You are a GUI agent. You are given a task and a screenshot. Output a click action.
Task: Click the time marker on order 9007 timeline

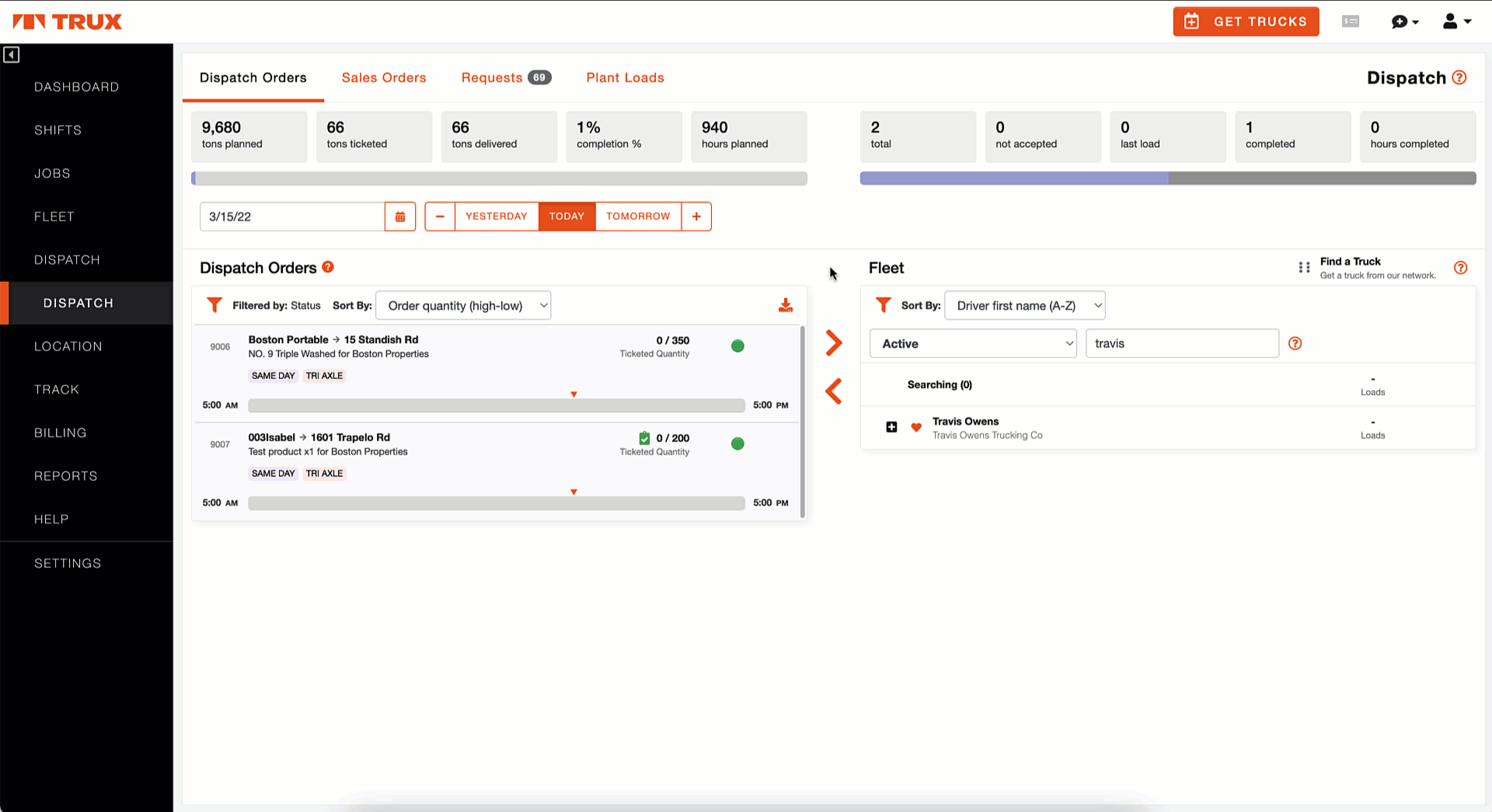[573, 493]
